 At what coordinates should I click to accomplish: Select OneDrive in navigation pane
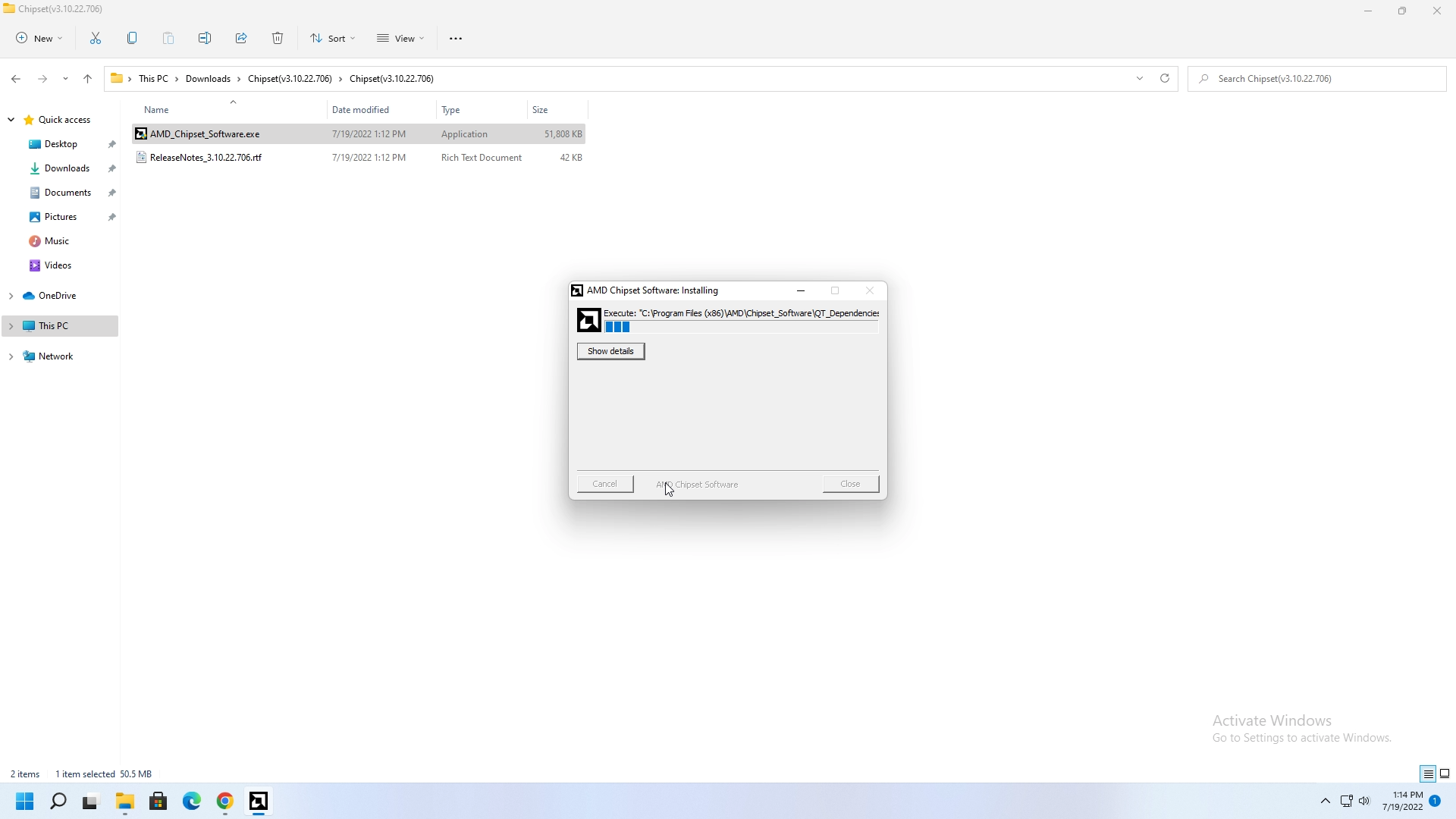tap(57, 296)
